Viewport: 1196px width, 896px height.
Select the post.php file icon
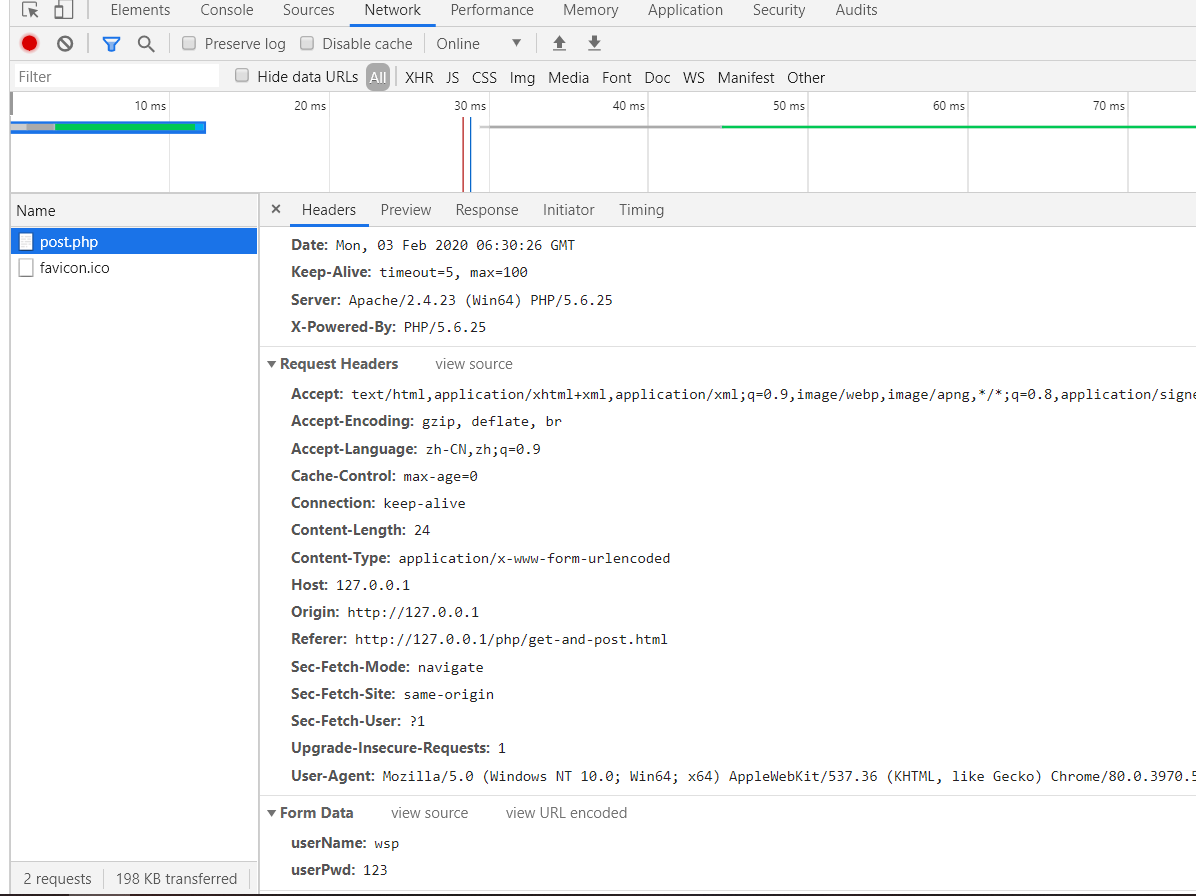click(x=26, y=242)
